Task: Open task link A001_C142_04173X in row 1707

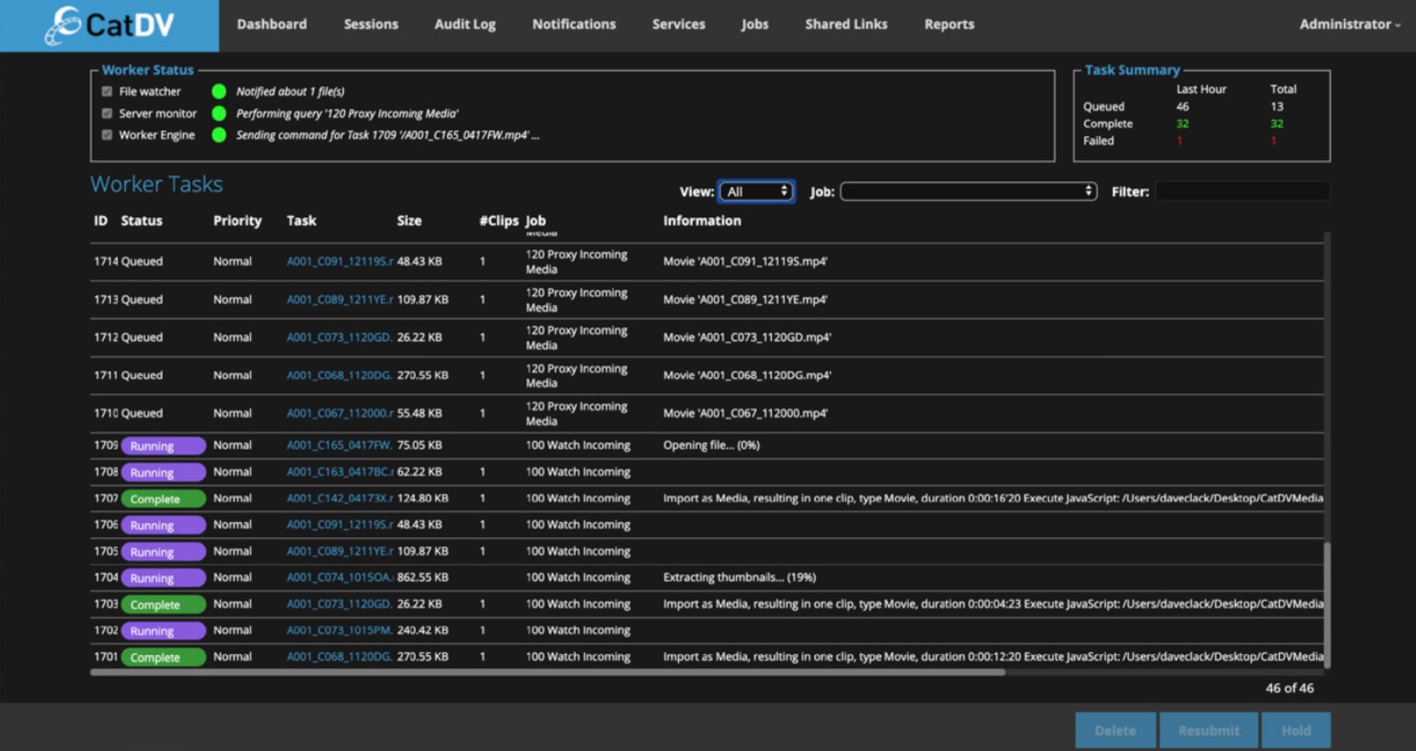Action: point(340,499)
